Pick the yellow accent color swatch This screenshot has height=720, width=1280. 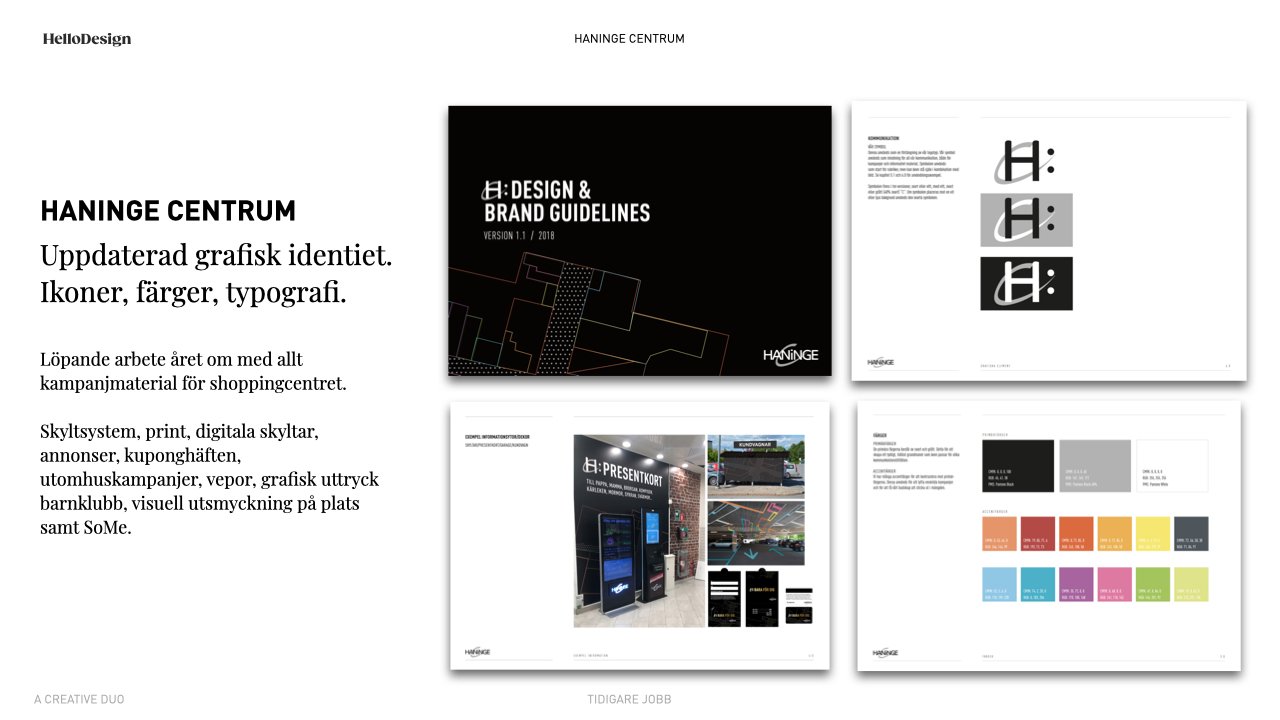click(x=1153, y=534)
